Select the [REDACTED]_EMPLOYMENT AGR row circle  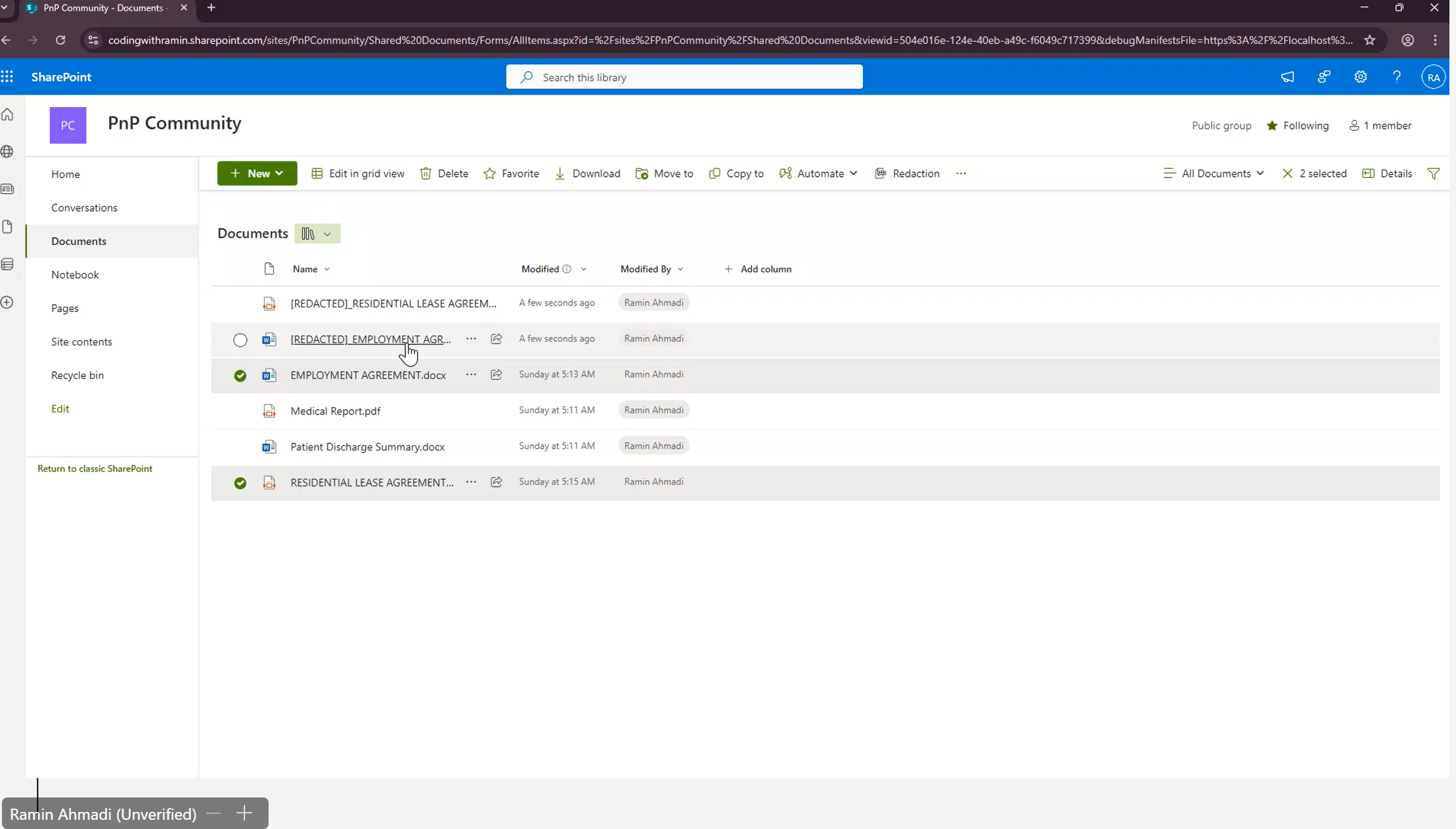tap(240, 340)
